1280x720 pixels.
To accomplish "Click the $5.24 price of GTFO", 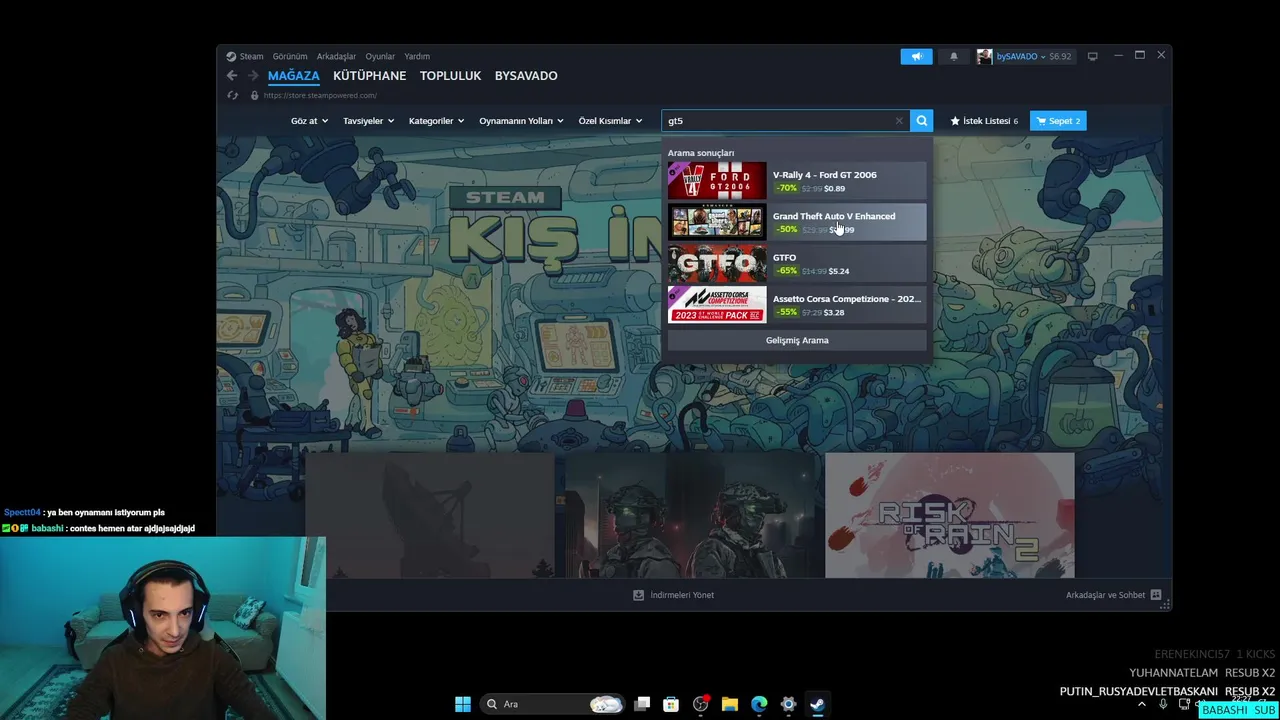I will tap(839, 271).
